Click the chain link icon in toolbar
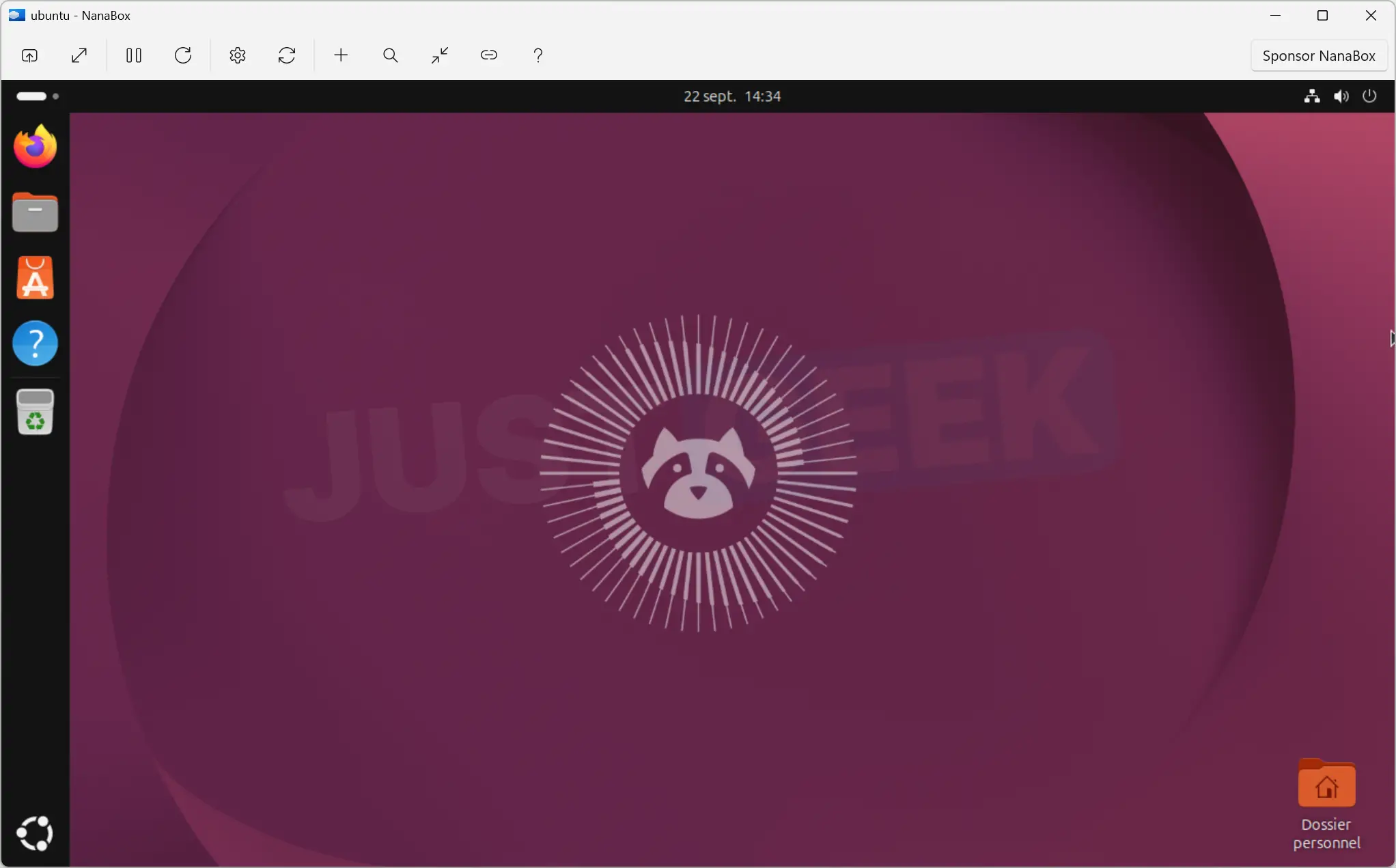The width and height of the screenshot is (1396, 868). pos(489,55)
